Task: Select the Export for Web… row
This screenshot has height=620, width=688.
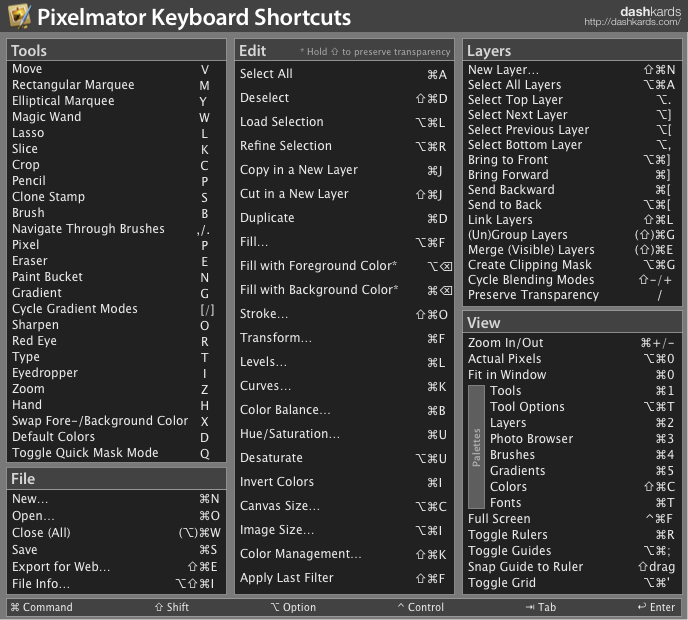Action: click(x=116, y=567)
